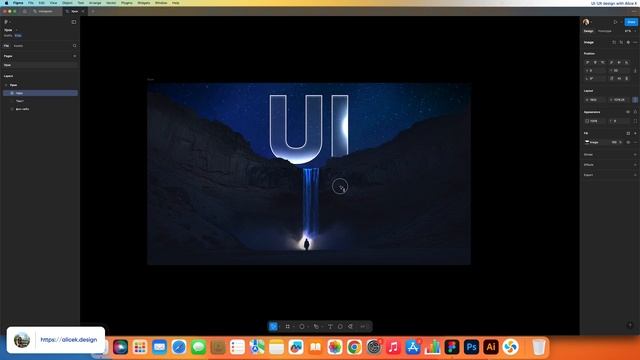The width and height of the screenshot is (640, 360).
Task: Select the Pen tool in toolbar
Action: pyautogui.click(x=316, y=327)
